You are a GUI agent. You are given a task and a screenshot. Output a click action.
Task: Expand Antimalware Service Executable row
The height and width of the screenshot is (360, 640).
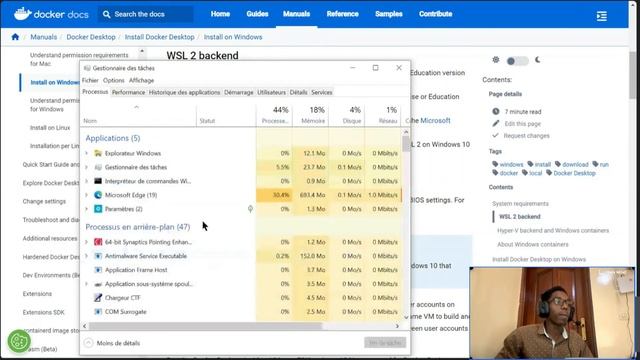[86, 256]
